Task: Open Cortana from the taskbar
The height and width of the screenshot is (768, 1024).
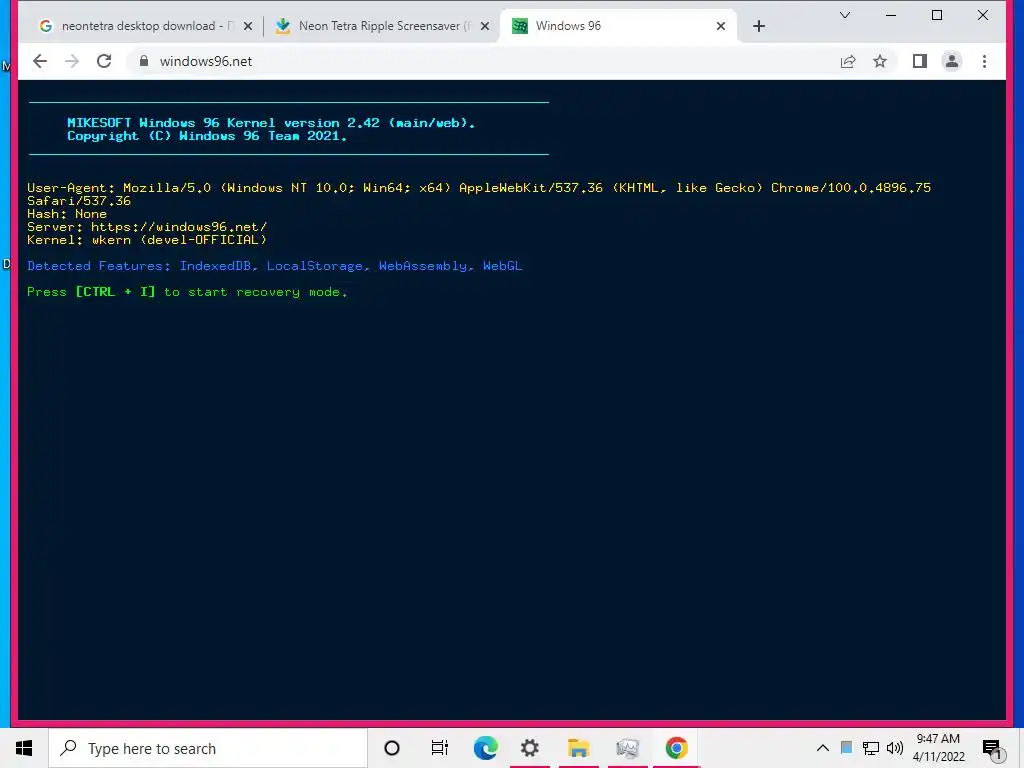Action: [x=392, y=748]
